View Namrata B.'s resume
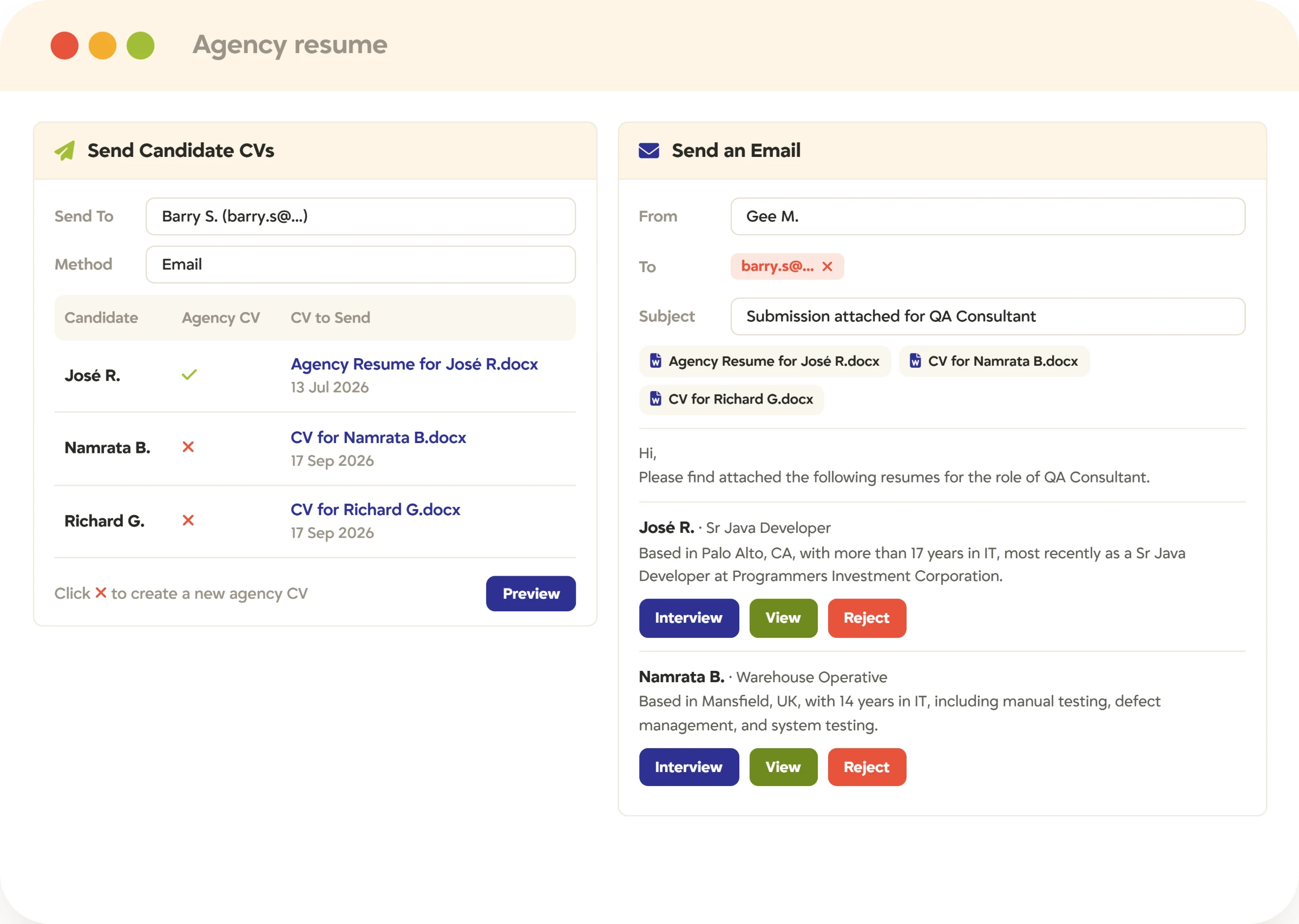 coord(783,767)
